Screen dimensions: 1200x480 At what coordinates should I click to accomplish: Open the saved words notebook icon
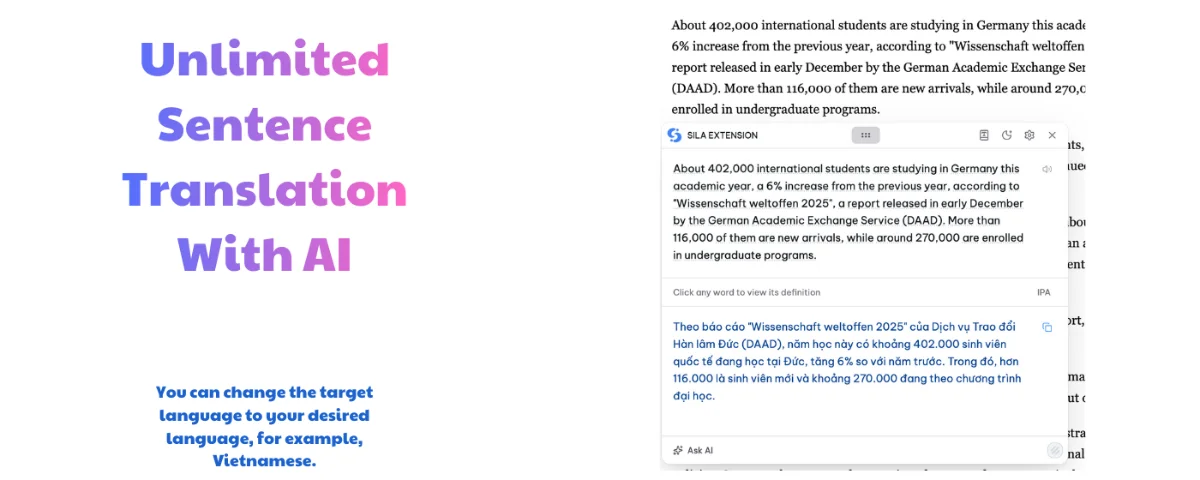click(x=984, y=135)
